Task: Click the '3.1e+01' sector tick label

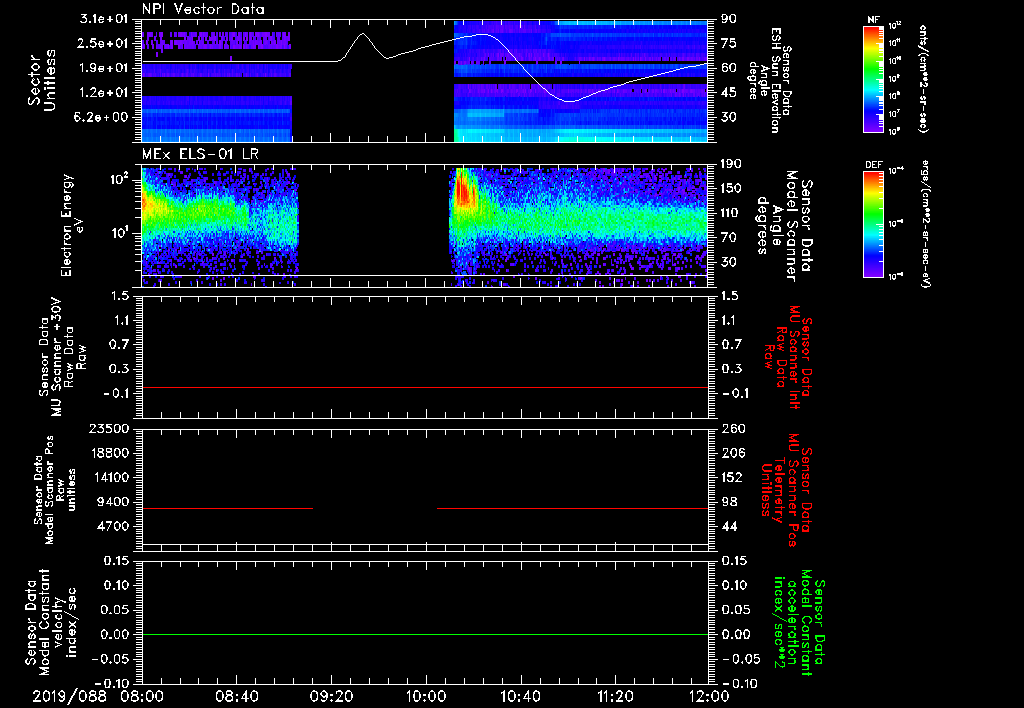Action: click(x=104, y=19)
